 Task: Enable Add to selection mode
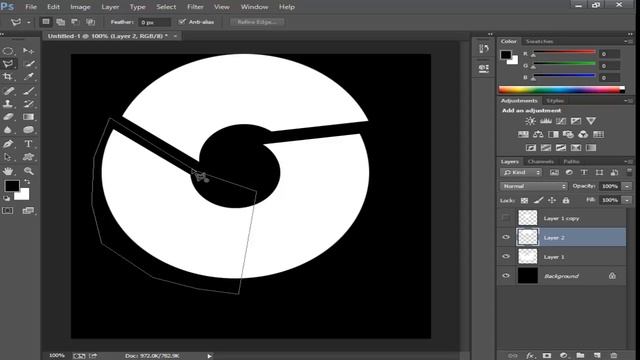(60, 22)
